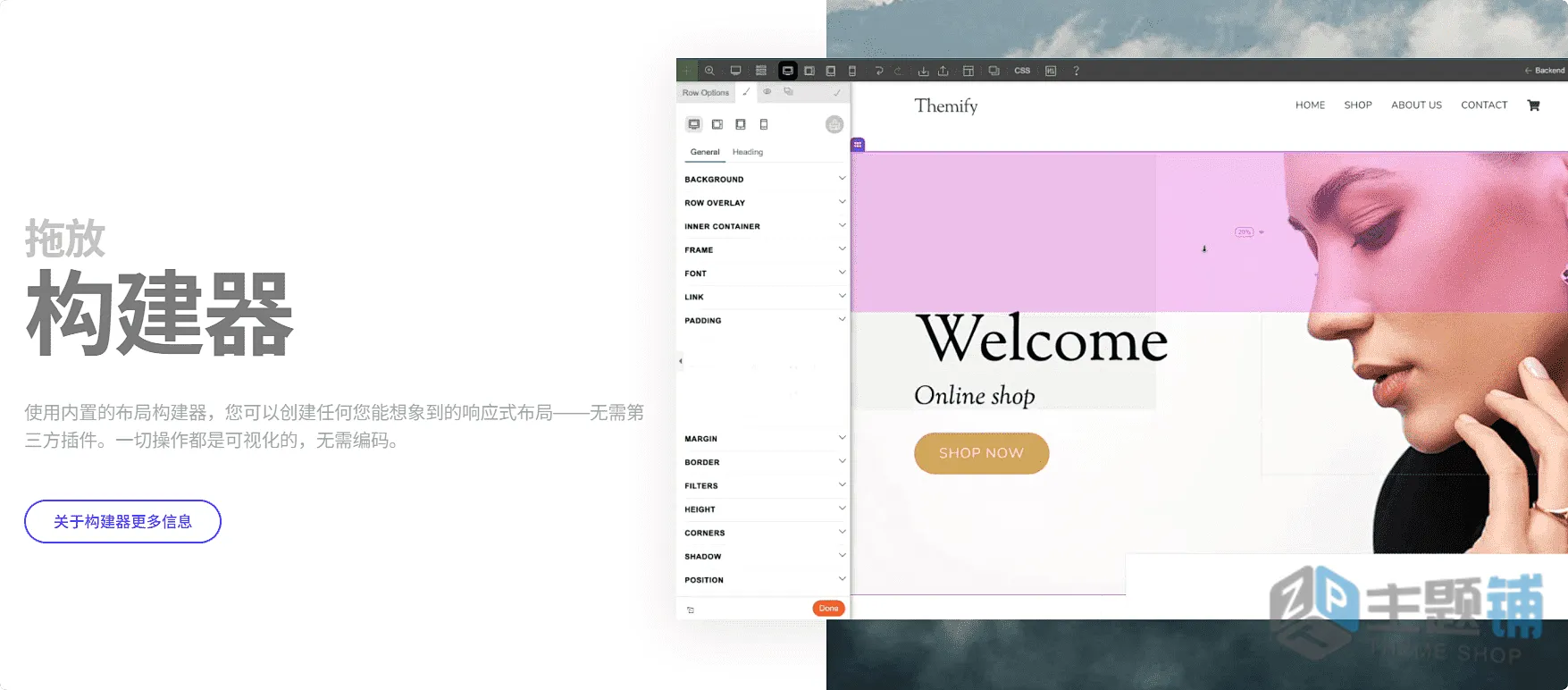Click the export upload icon

[943, 71]
